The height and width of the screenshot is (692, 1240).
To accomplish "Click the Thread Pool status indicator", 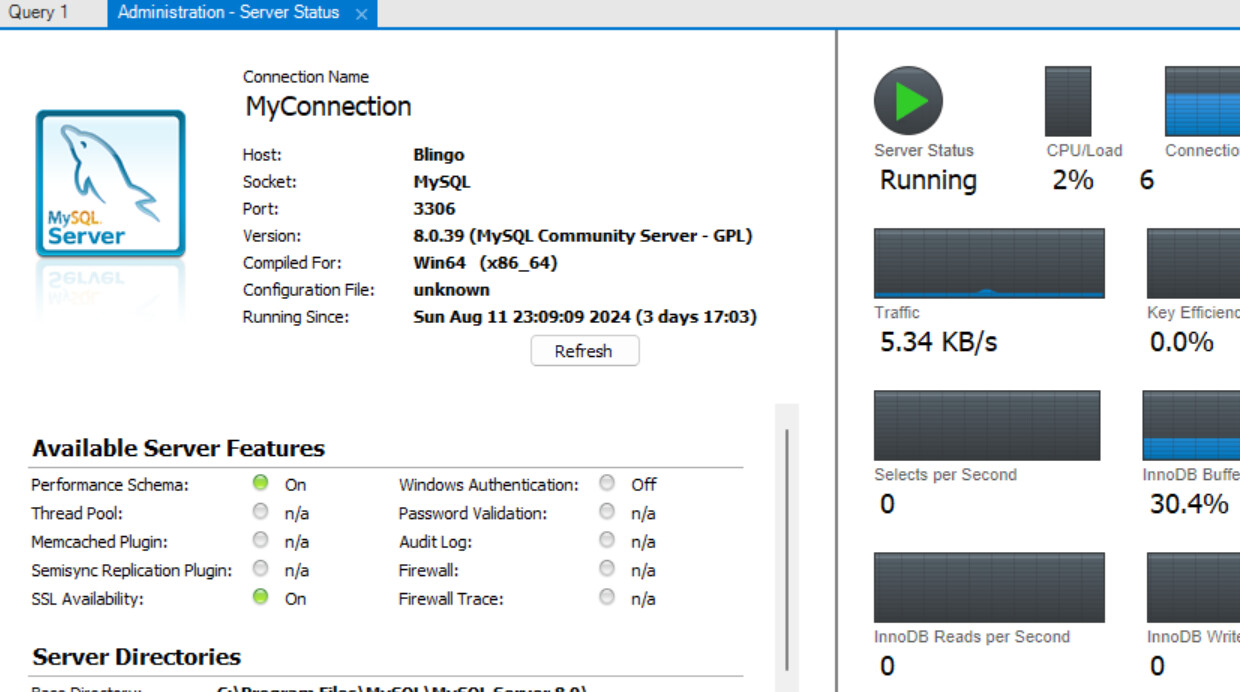I will pos(261,512).
